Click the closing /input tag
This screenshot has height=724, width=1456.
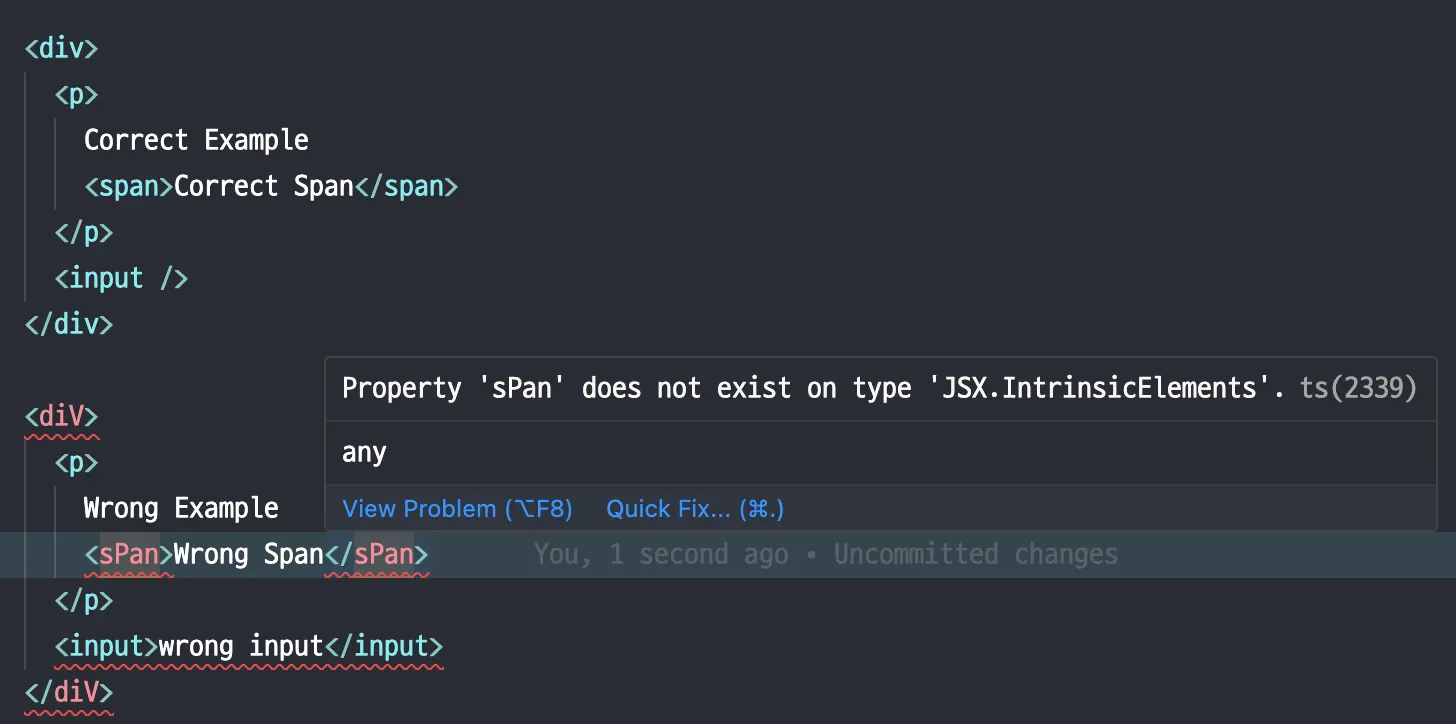coord(384,646)
